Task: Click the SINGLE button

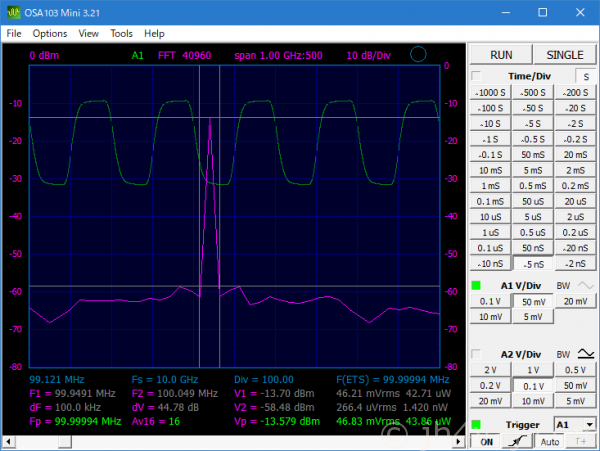Action: click(565, 55)
